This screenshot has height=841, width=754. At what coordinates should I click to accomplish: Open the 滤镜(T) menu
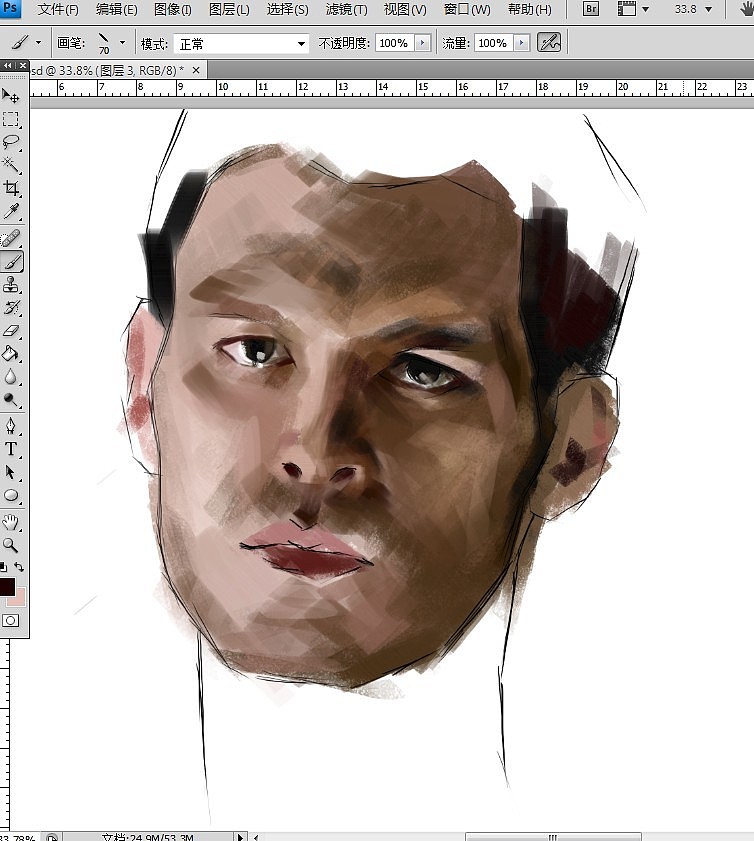pyautogui.click(x=346, y=10)
